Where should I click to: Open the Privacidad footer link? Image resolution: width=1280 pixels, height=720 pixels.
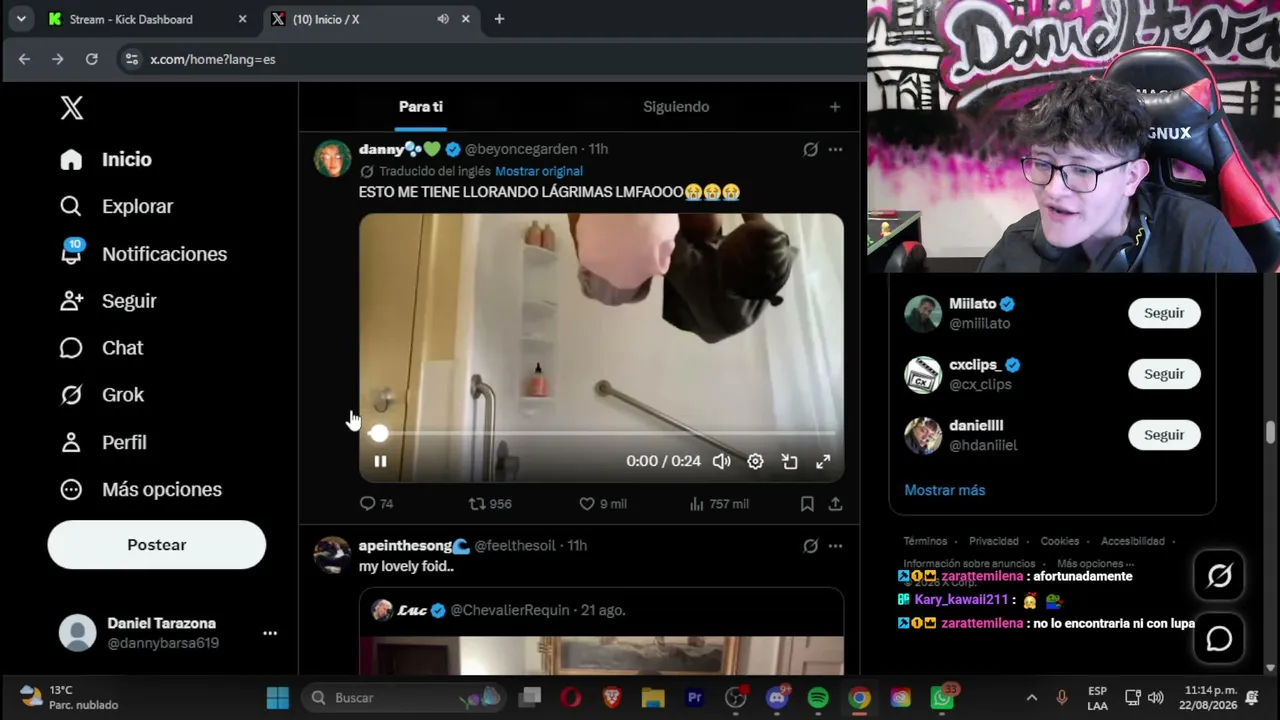click(994, 541)
